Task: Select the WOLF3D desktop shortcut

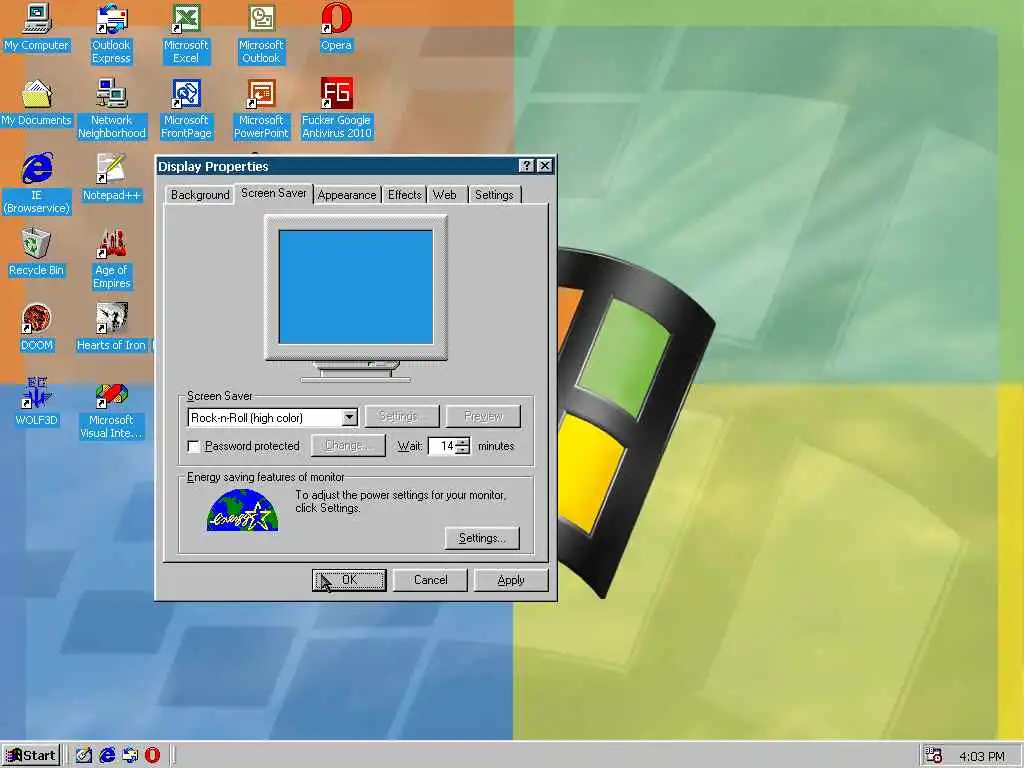Action: pos(36,402)
